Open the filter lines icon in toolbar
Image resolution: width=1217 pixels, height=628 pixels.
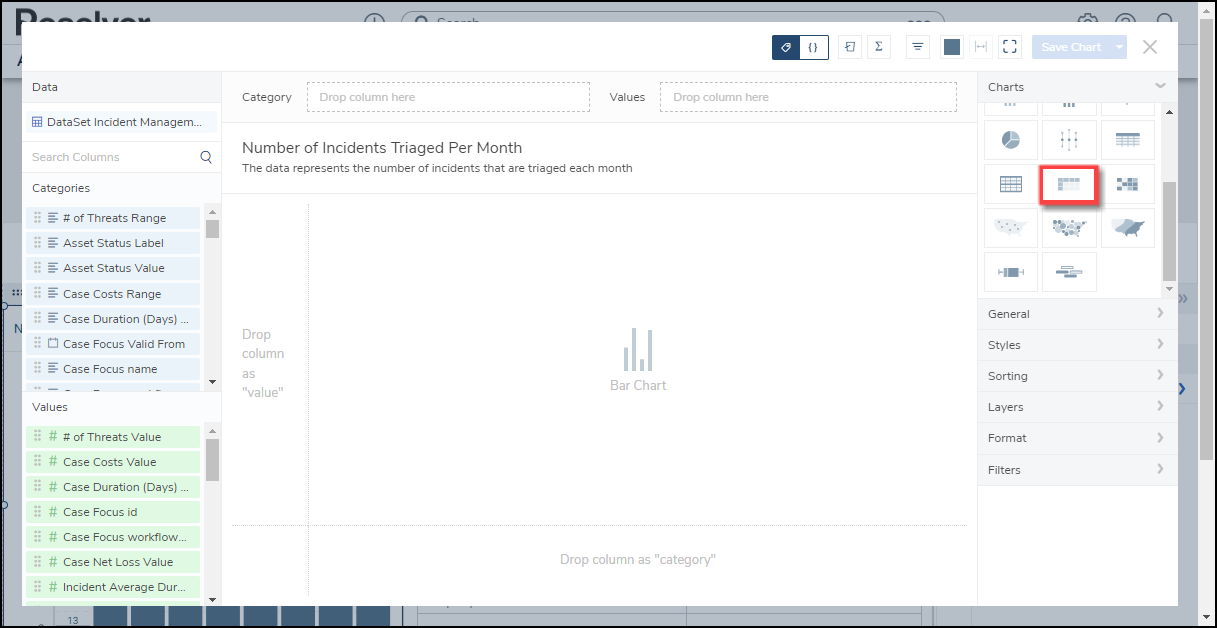(918, 47)
